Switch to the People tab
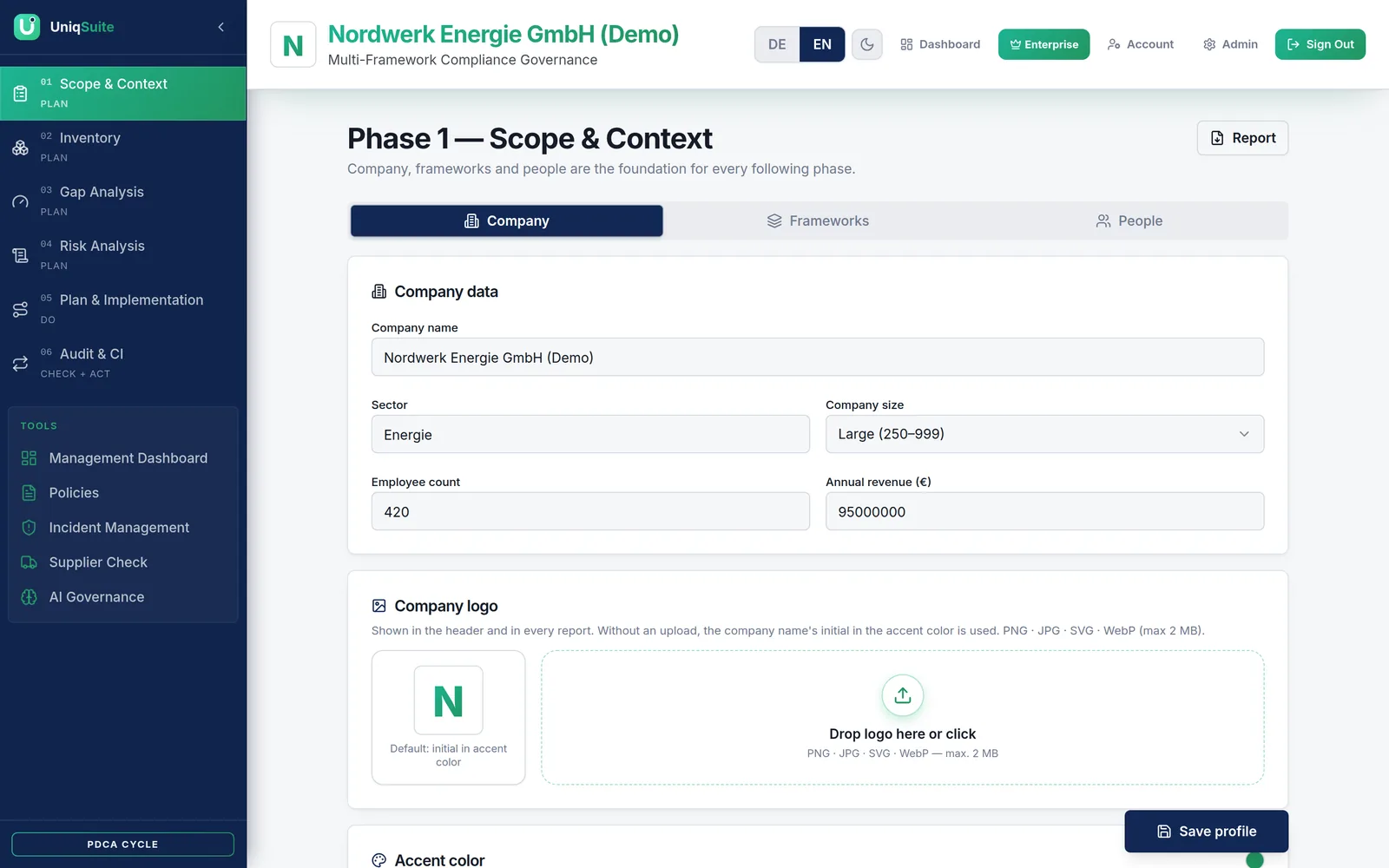The height and width of the screenshot is (868, 1389). tap(1129, 221)
